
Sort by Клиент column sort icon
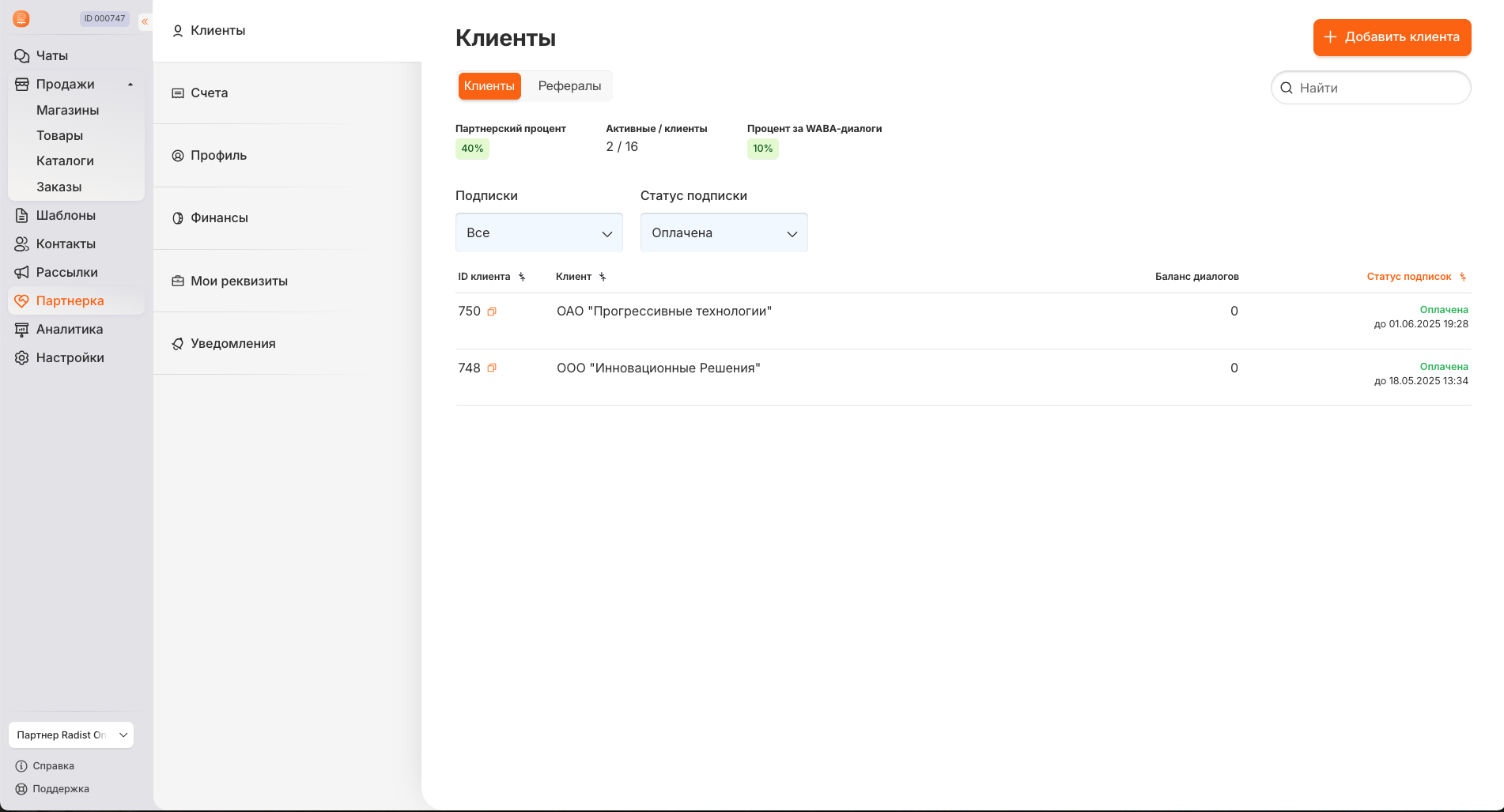[x=603, y=277]
